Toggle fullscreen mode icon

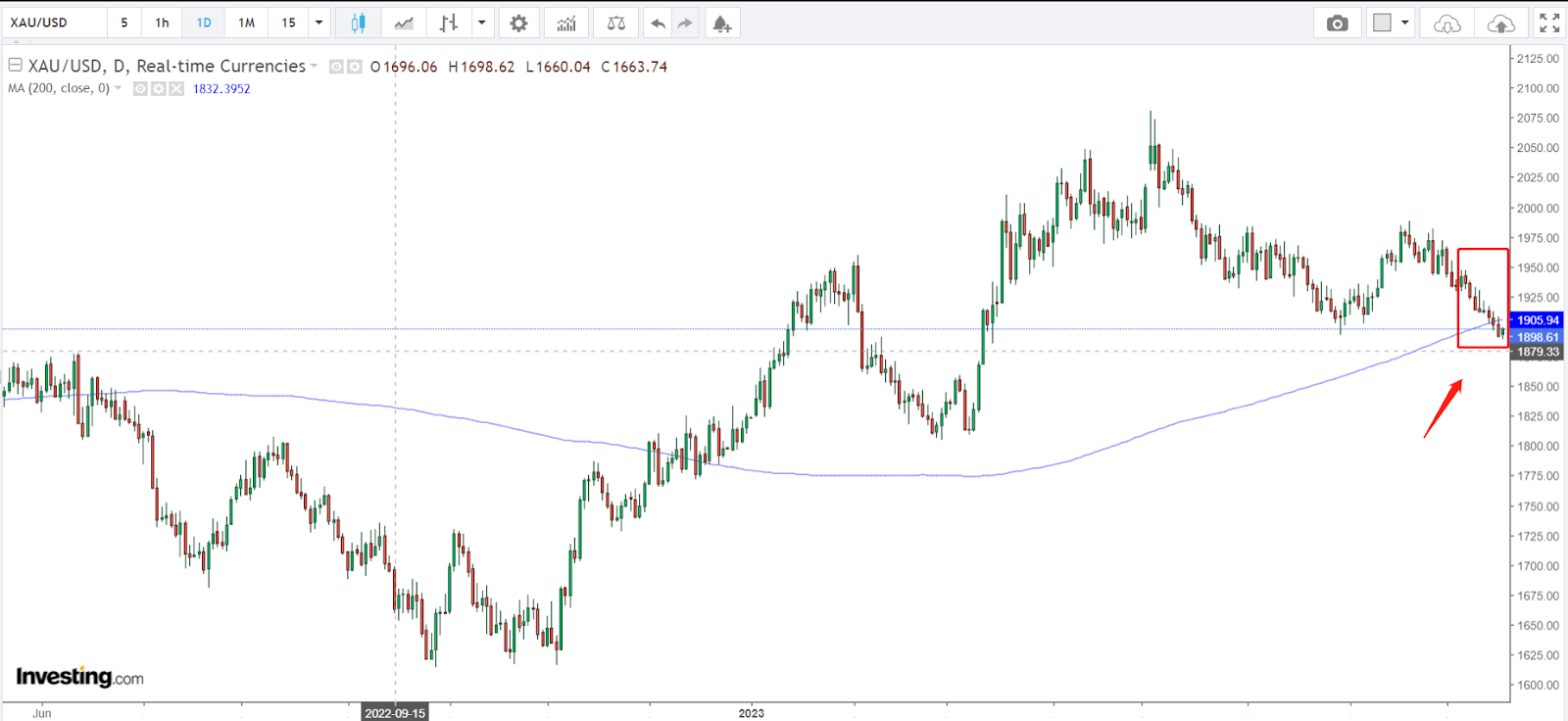point(1549,23)
